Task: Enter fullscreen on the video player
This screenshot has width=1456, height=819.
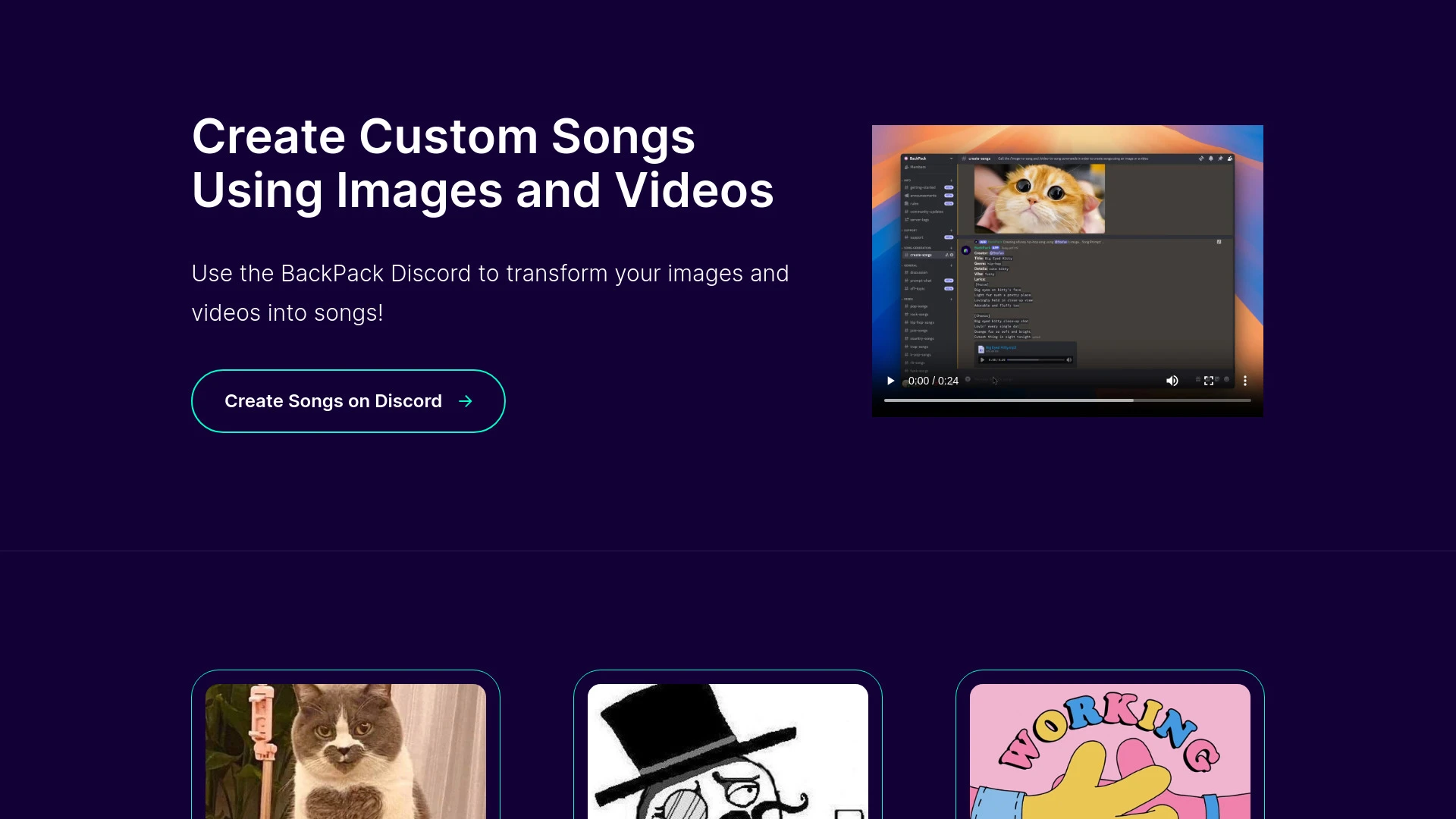Action: [1209, 381]
